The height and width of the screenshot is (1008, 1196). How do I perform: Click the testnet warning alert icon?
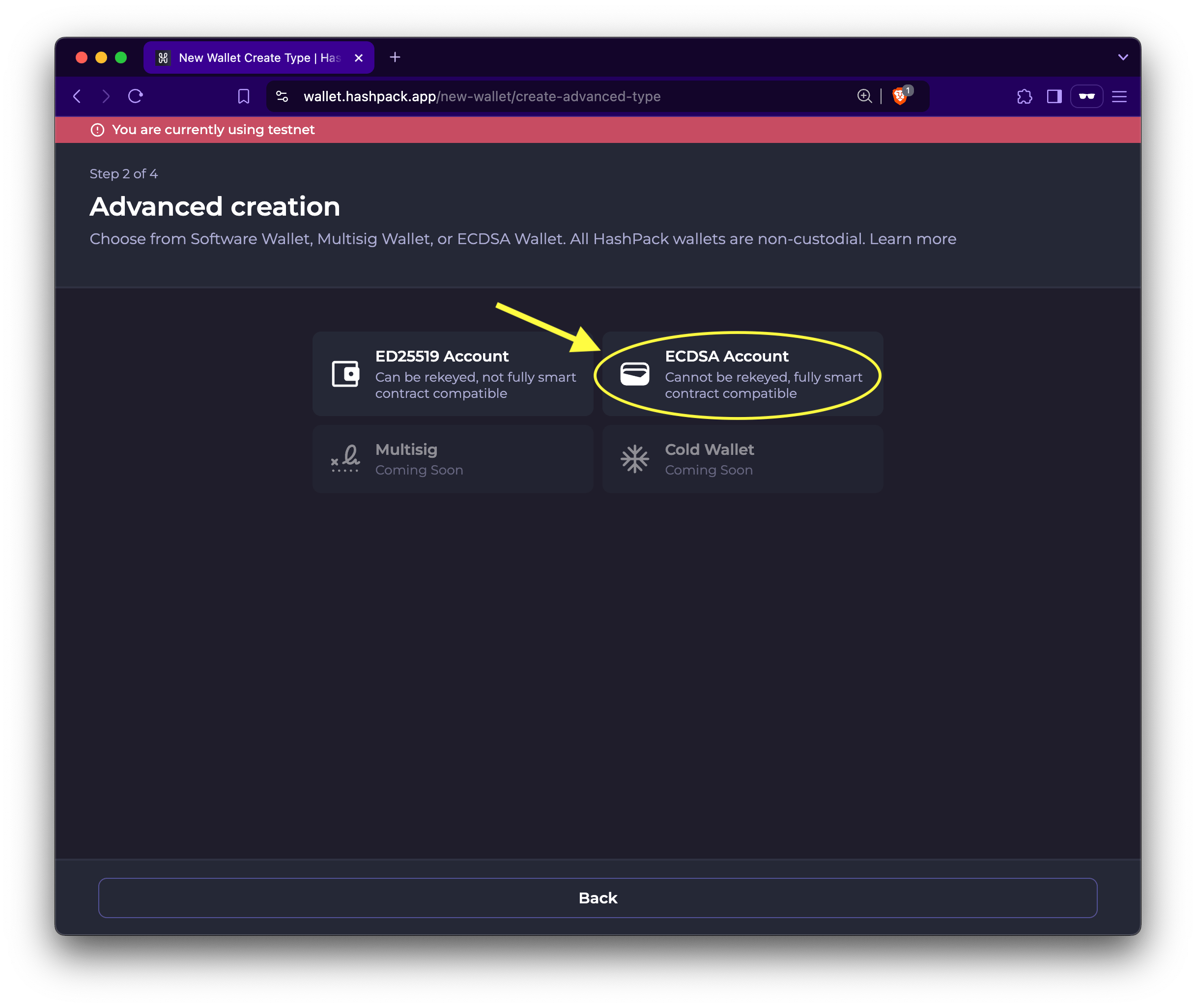click(98, 130)
